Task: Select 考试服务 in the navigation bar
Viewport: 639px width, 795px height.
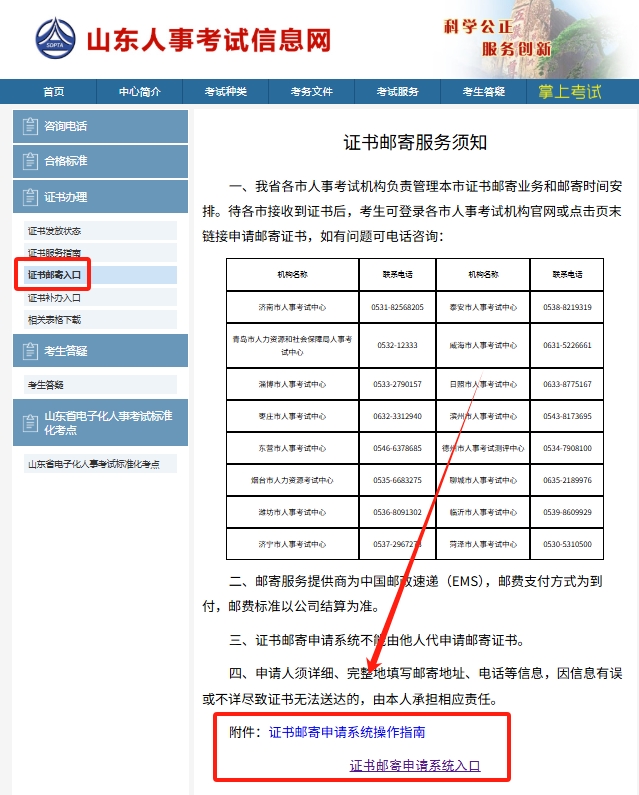Action: [x=397, y=92]
